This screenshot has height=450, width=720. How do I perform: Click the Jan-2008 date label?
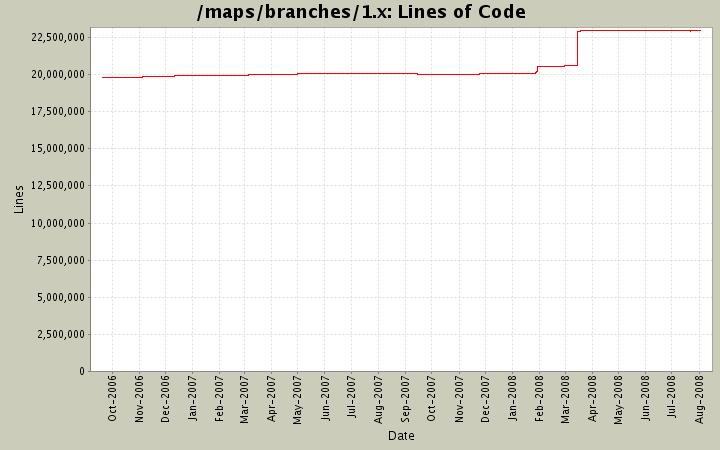point(512,398)
